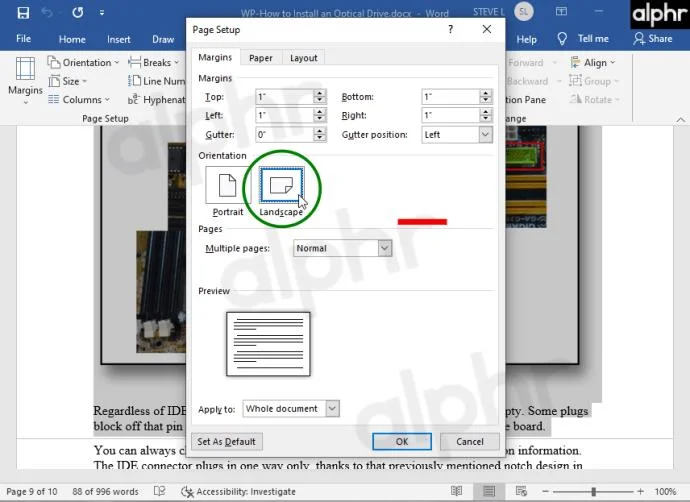The height and width of the screenshot is (502, 690).
Task: Select the Margins tab in Page Setup
Action: (x=215, y=57)
